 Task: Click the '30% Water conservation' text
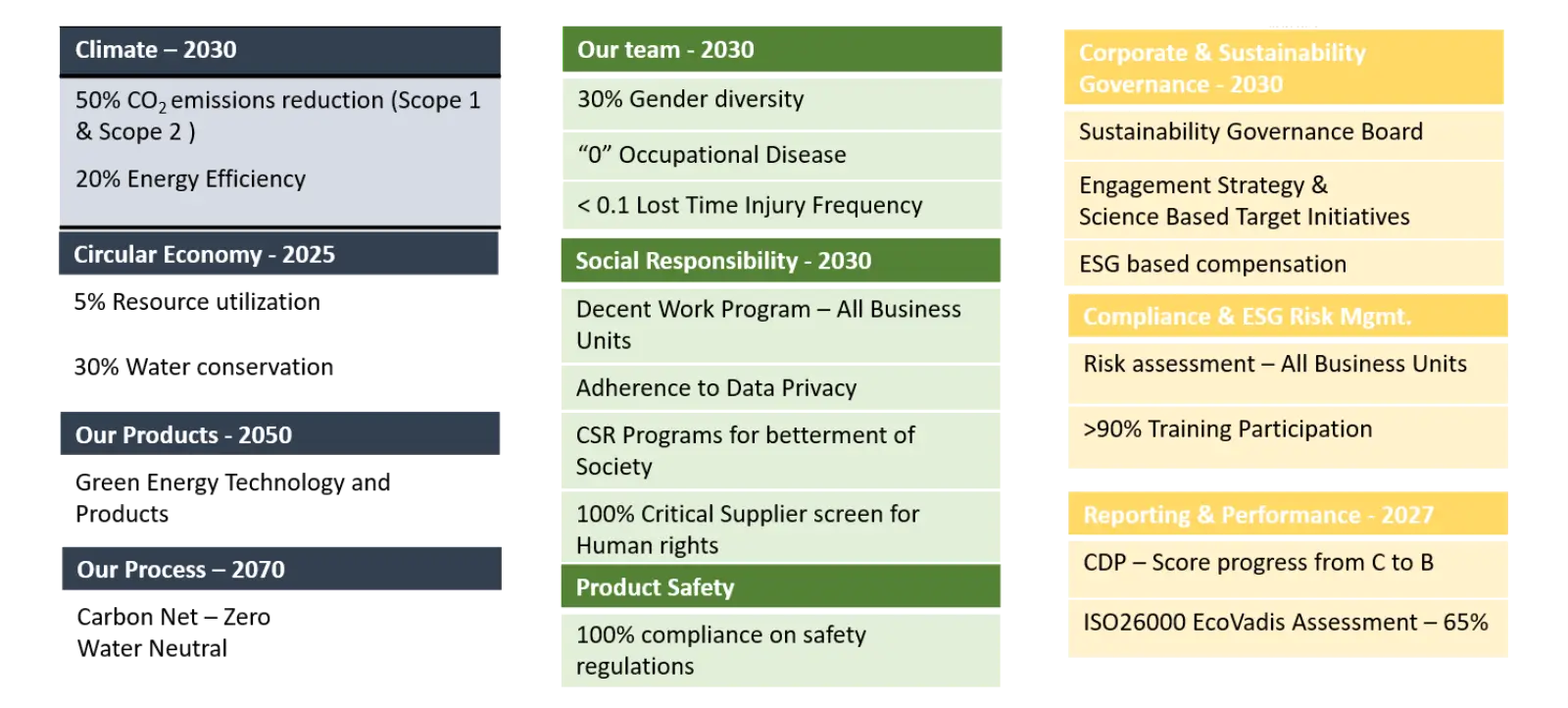coord(204,368)
